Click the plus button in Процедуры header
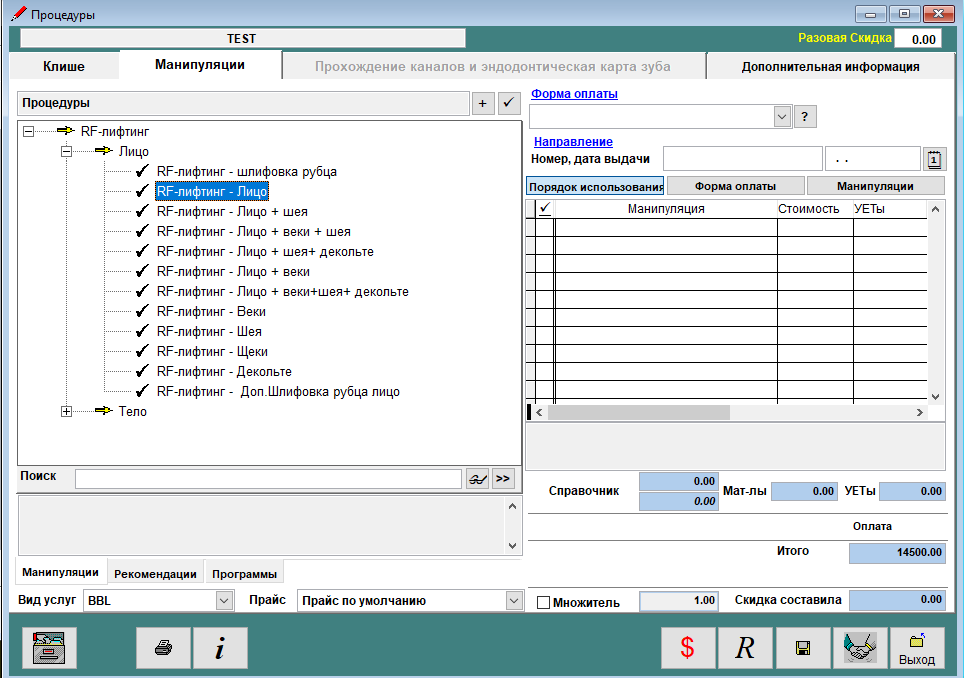This screenshot has height=678, width=964. (483, 103)
